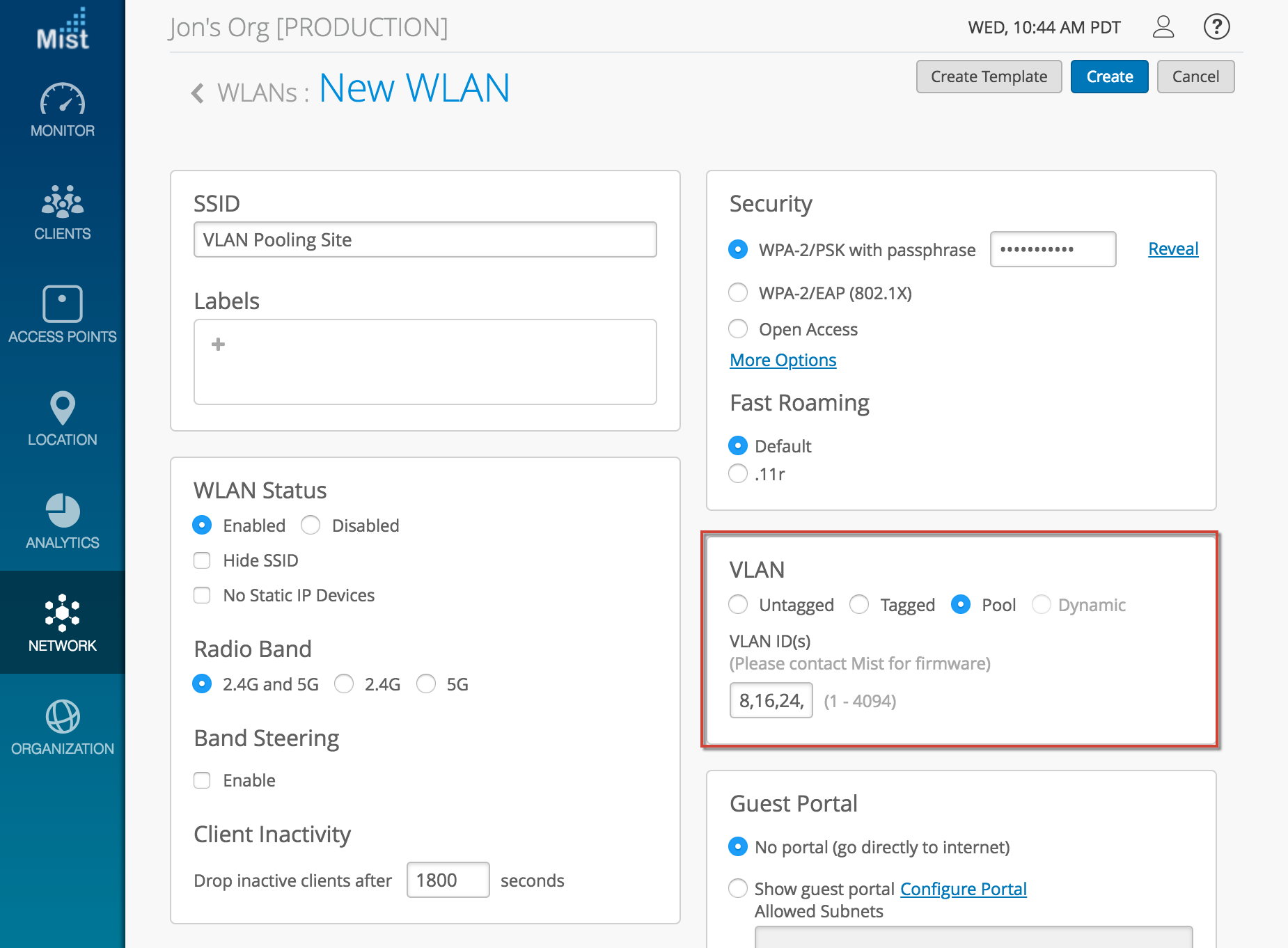The height and width of the screenshot is (948, 1288).
Task: Click the user account profile icon
Action: coord(1163,27)
